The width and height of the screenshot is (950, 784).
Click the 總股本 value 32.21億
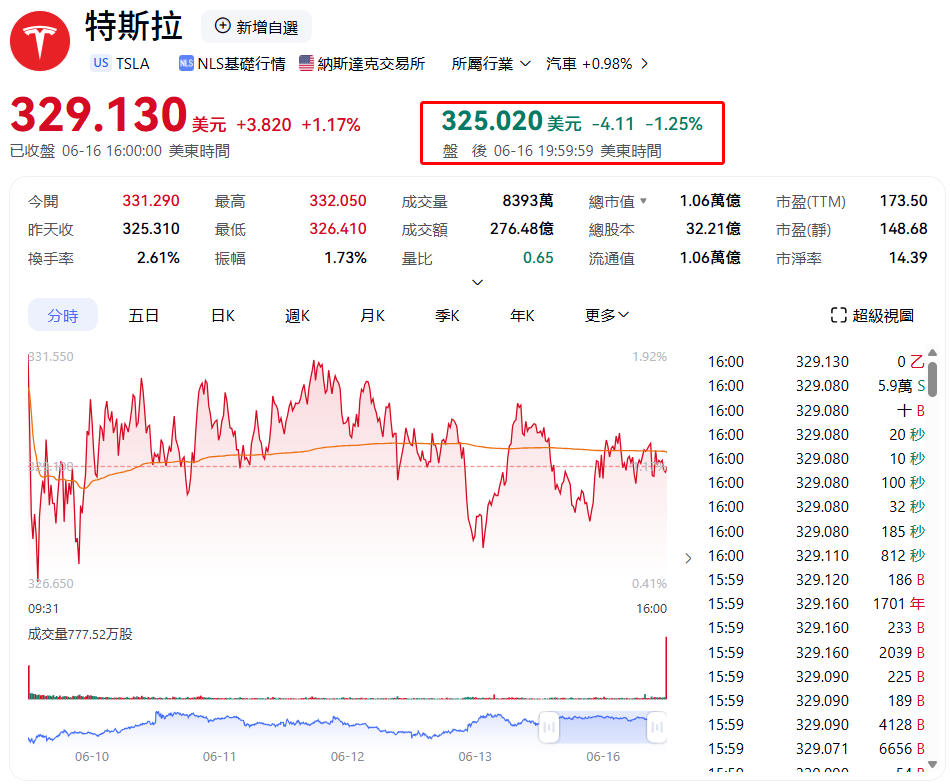(713, 229)
